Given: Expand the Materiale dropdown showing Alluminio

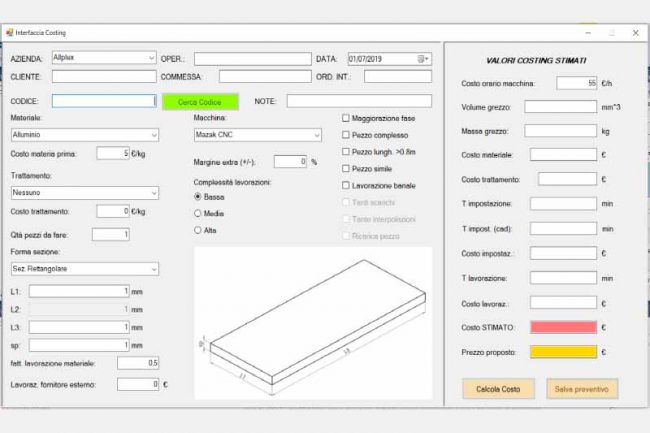Looking at the screenshot, I should 85,135.
